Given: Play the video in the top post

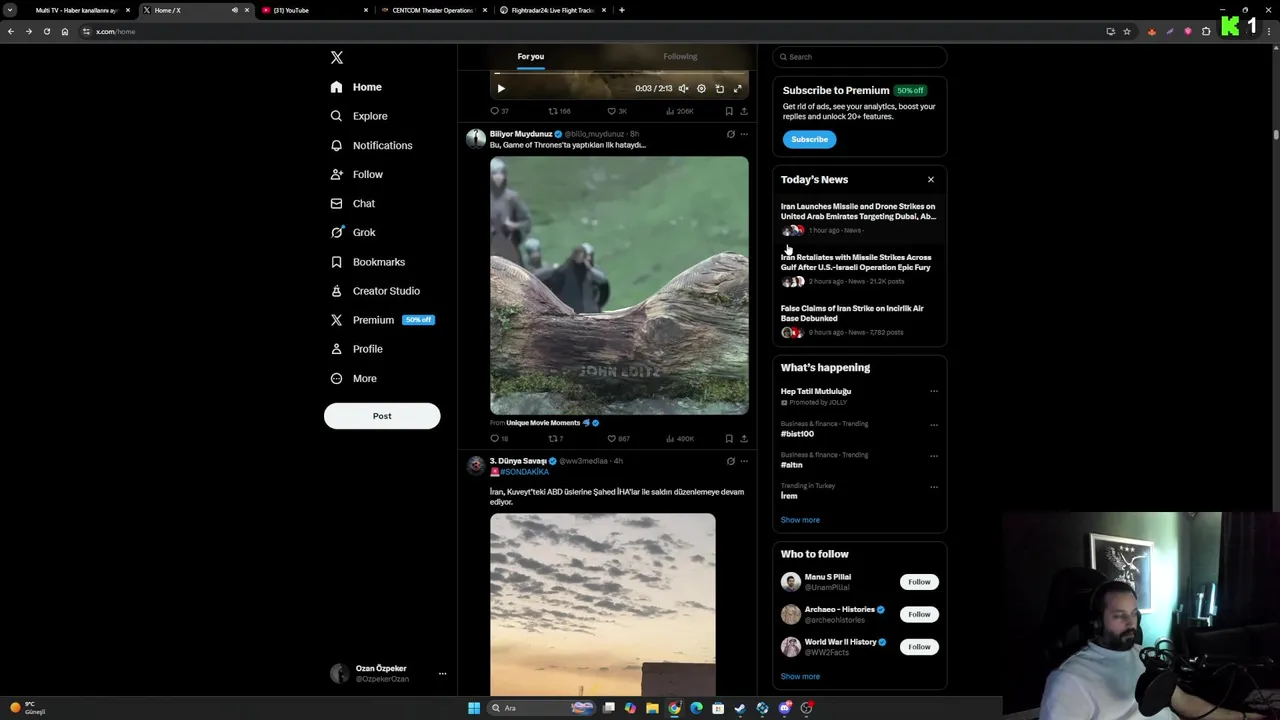Looking at the screenshot, I should click(501, 88).
